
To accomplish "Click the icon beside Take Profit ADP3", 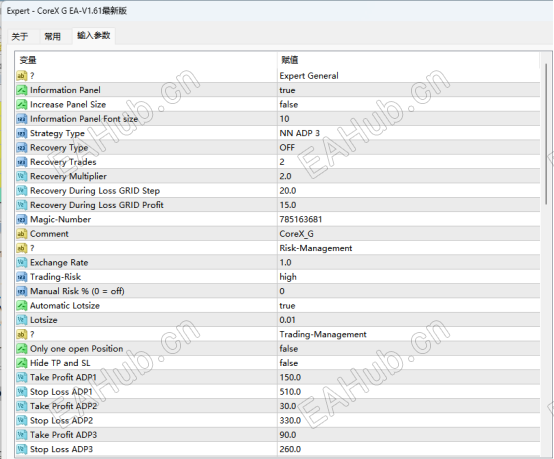I will pos(22,435).
